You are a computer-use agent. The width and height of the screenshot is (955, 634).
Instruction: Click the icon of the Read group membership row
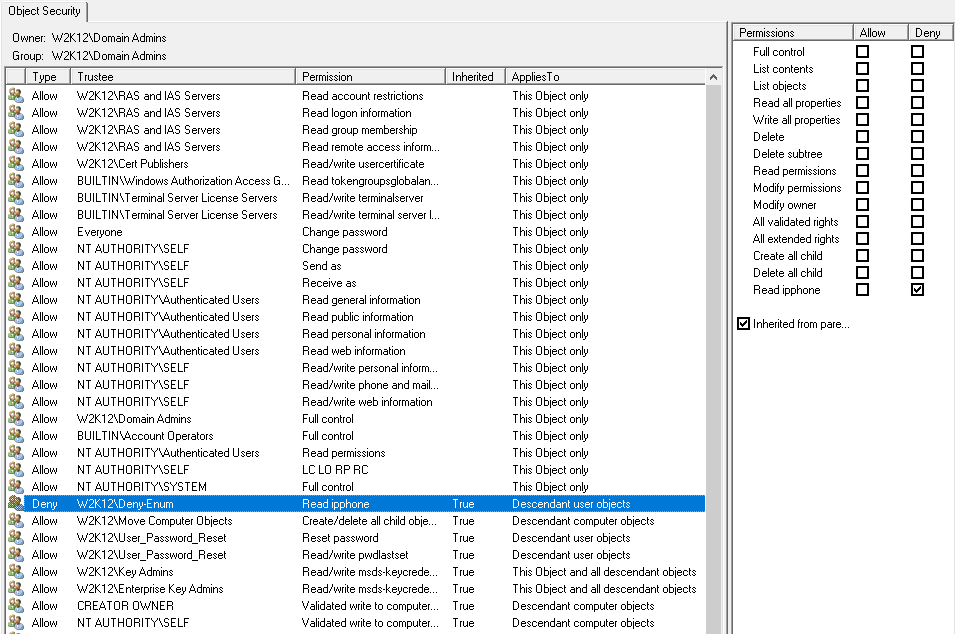[x=16, y=130]
